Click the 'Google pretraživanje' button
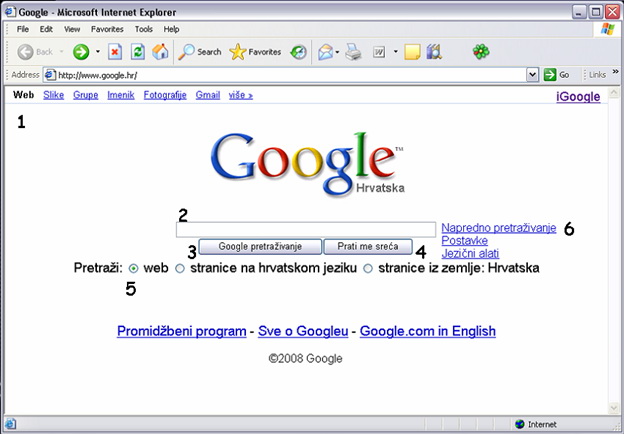The image size is (625, 435). click(x=259, y=246)
